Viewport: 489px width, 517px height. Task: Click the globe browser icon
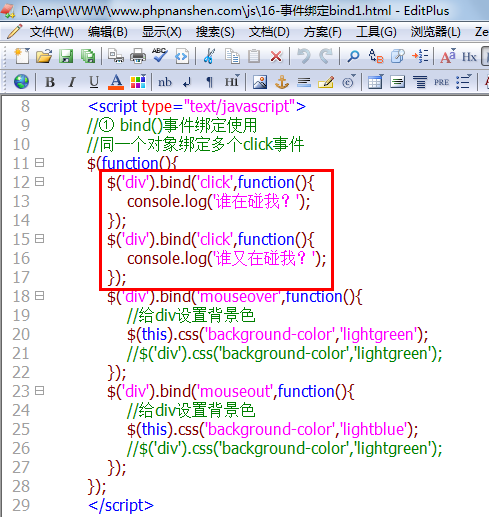click(21, 82)
